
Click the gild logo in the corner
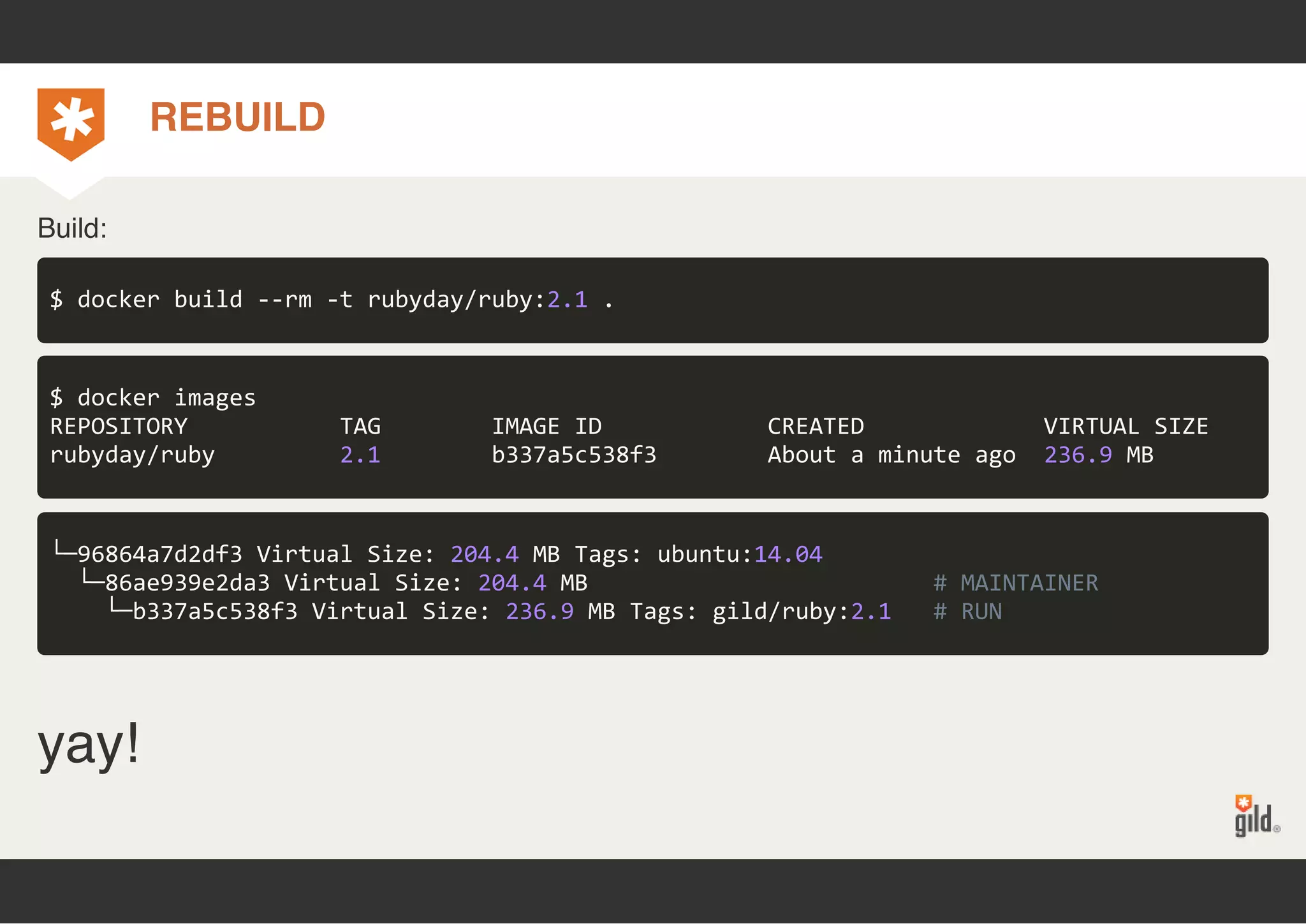(1257, 816)
